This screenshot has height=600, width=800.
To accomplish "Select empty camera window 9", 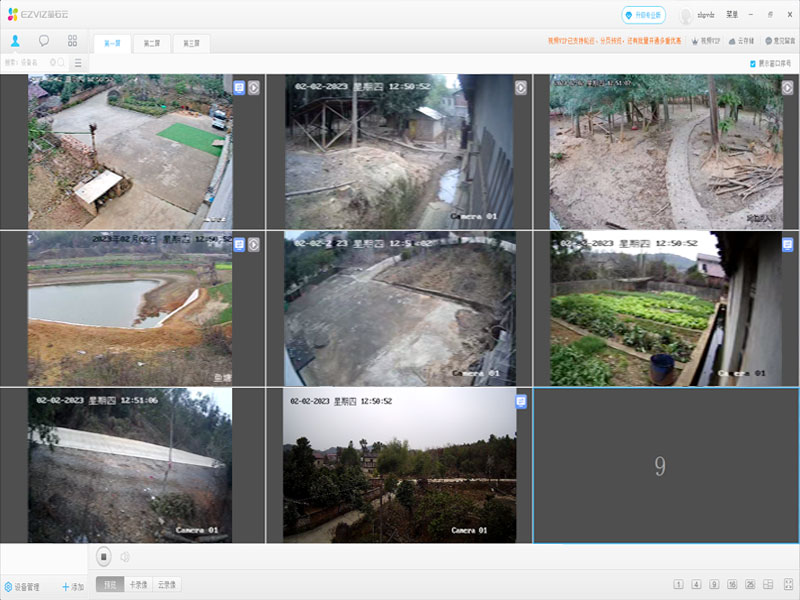I will 660,466.
